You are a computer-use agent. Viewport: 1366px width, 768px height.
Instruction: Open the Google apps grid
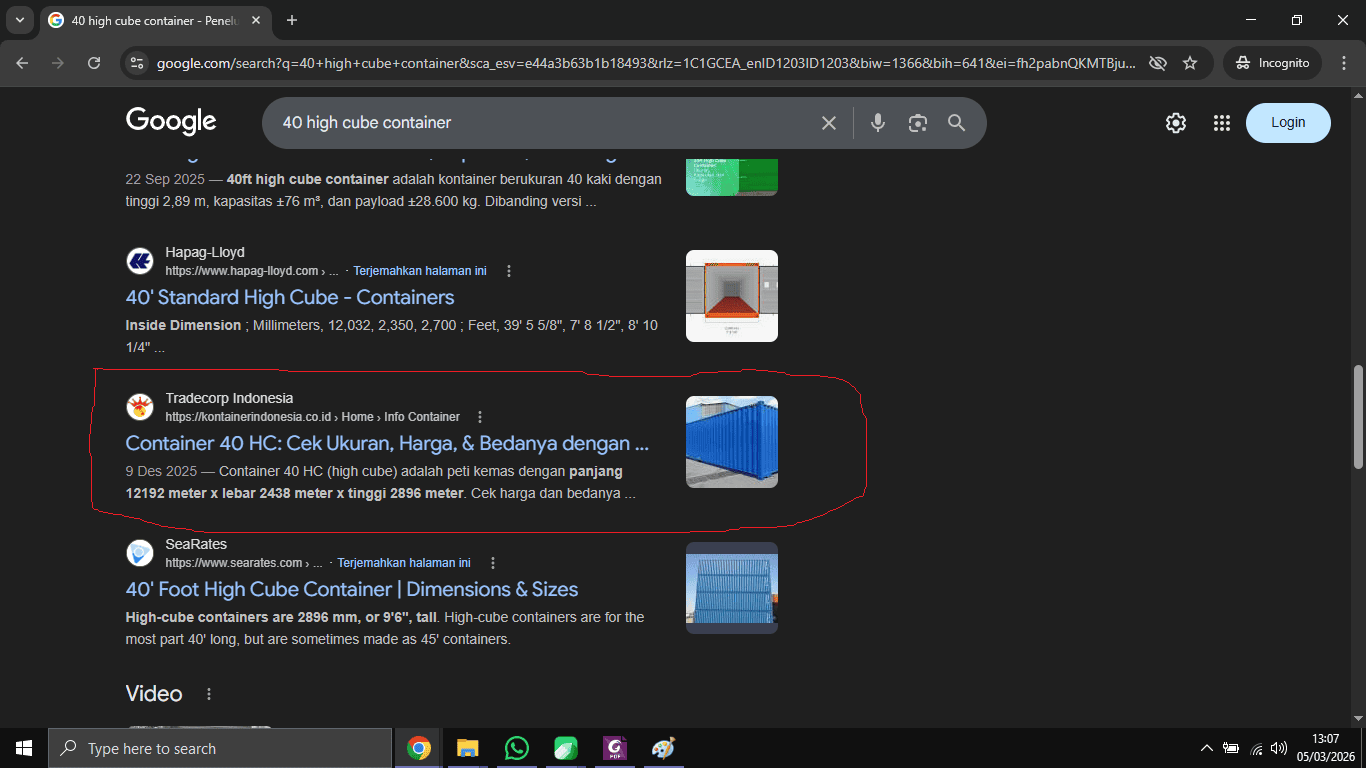(1222, 123)
